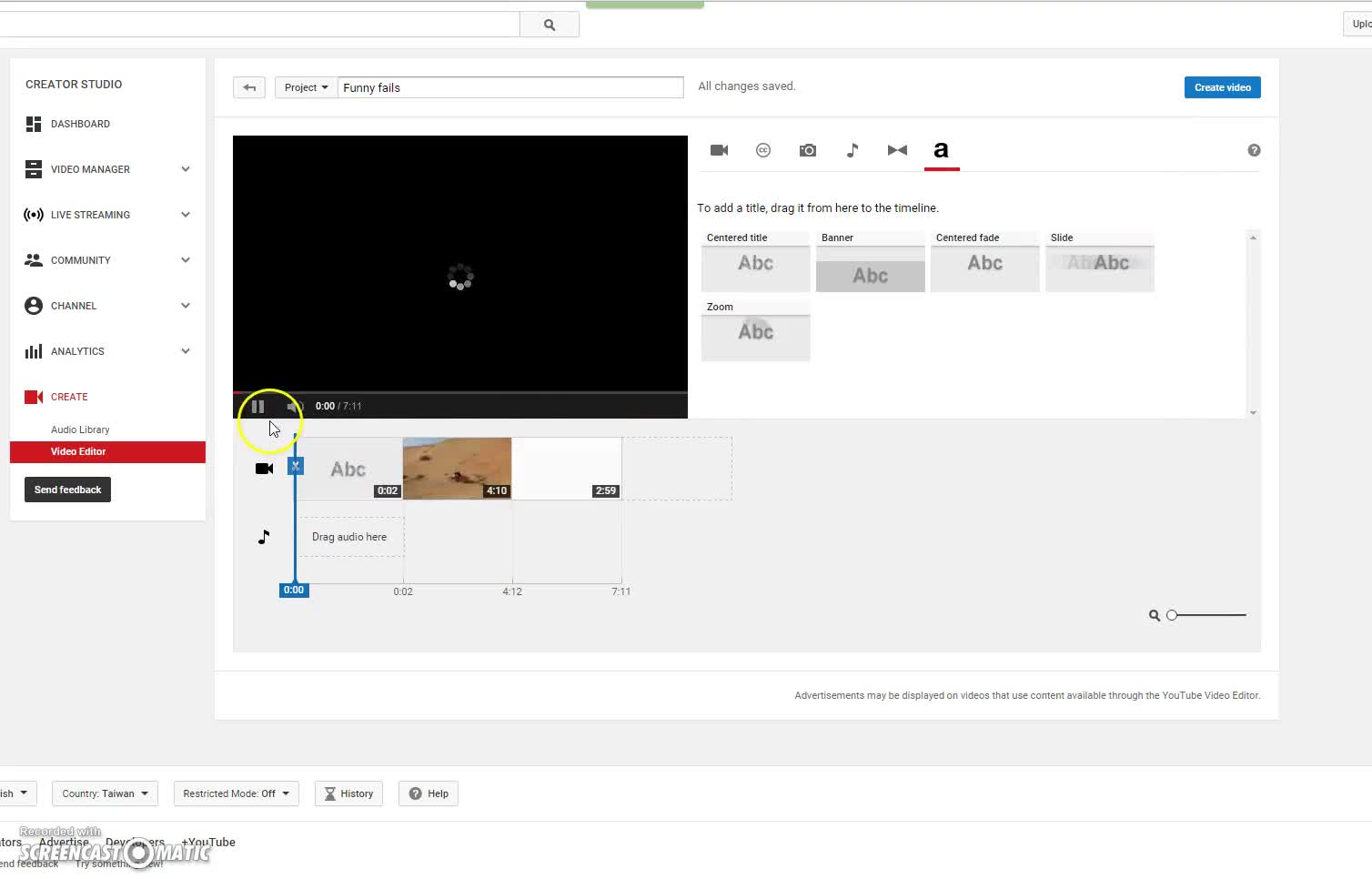Viewport: 1372px width, 879px height.
Task: Click the 4:12 timeline time label
Action: [x=512, y=591]
